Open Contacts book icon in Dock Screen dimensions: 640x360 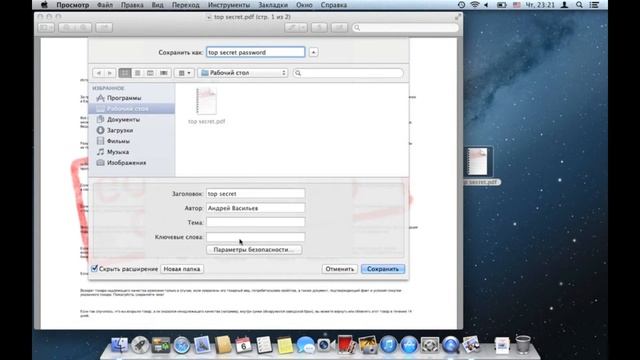(223, 345)
